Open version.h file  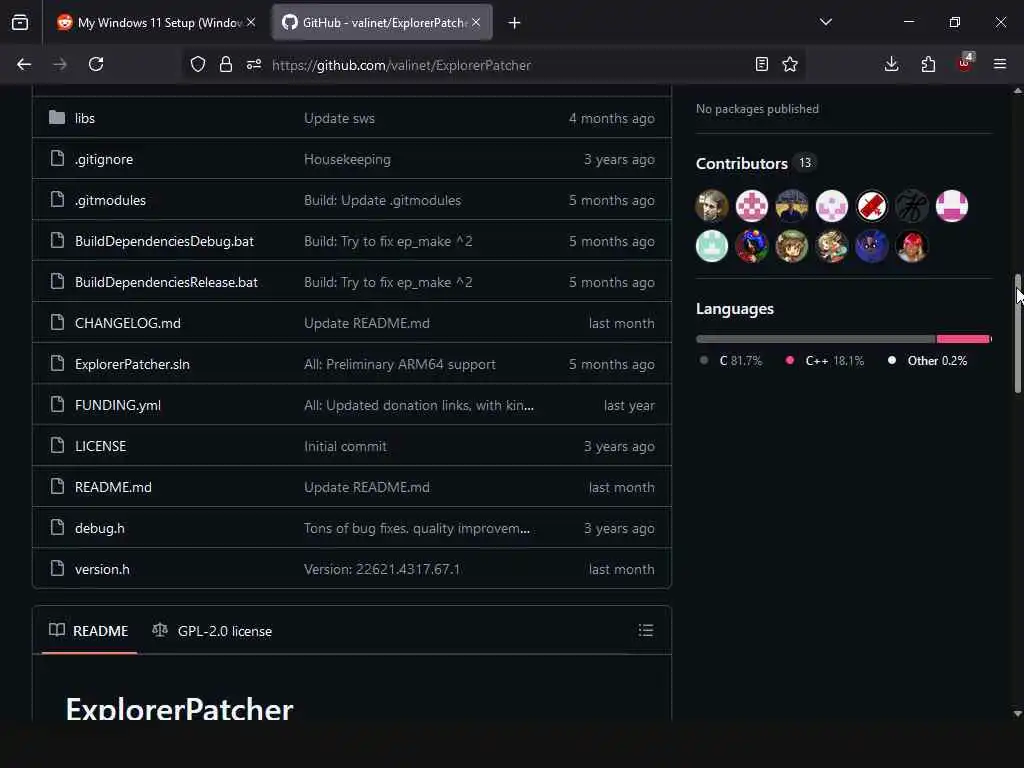coord(102,569)
